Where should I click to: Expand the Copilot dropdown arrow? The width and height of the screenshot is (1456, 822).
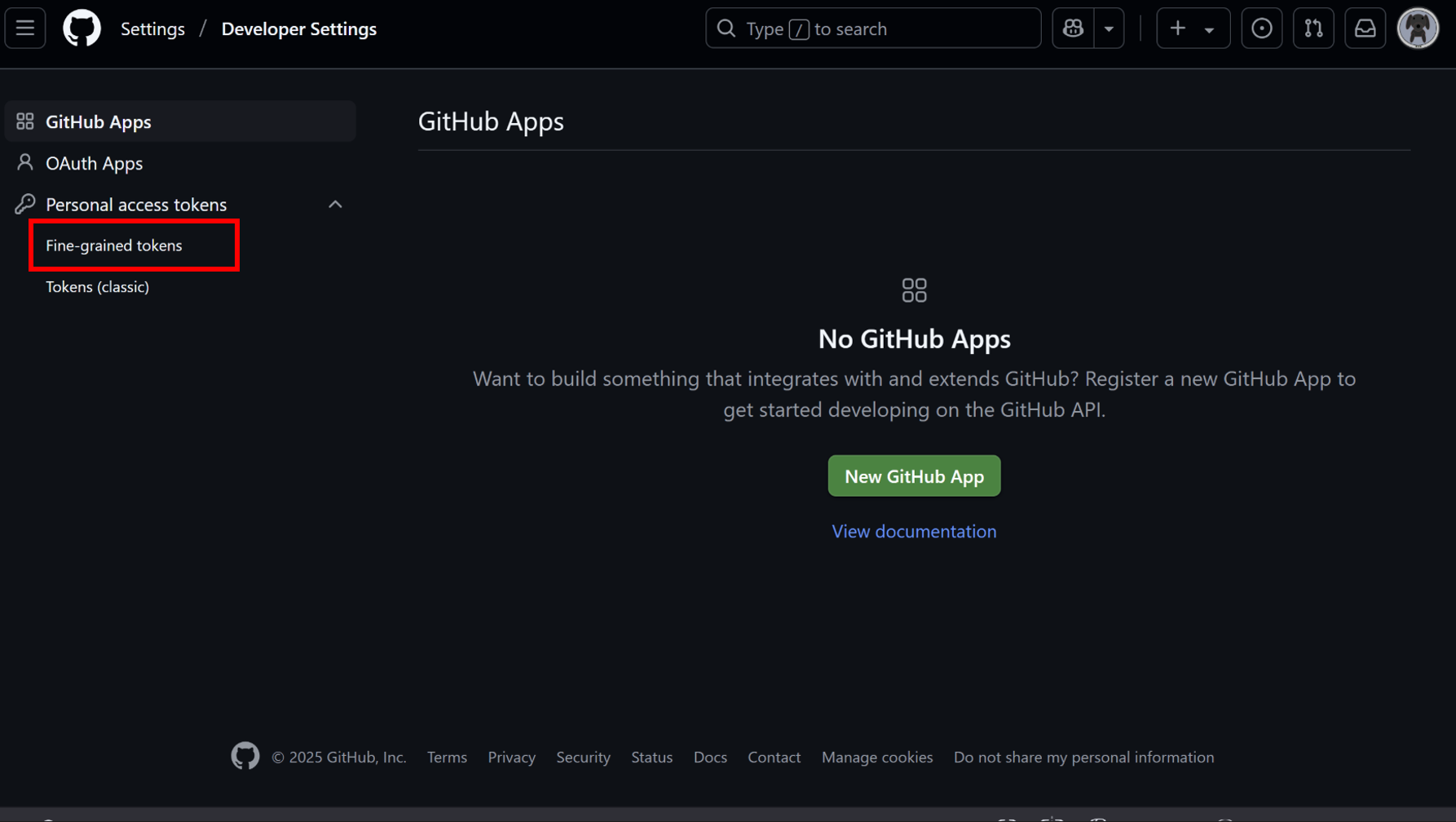point(1109,29)
